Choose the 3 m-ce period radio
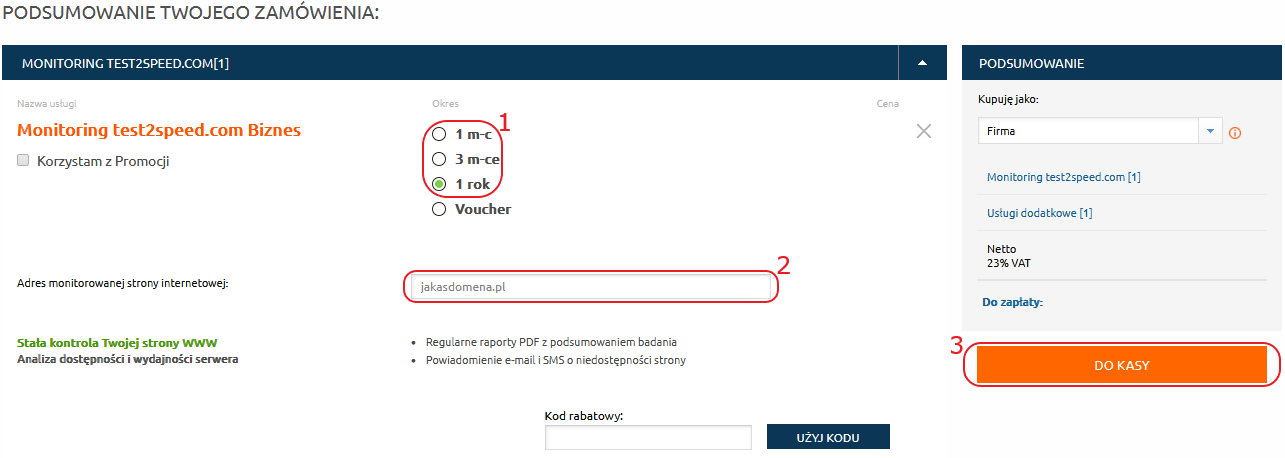 point(438,158)
